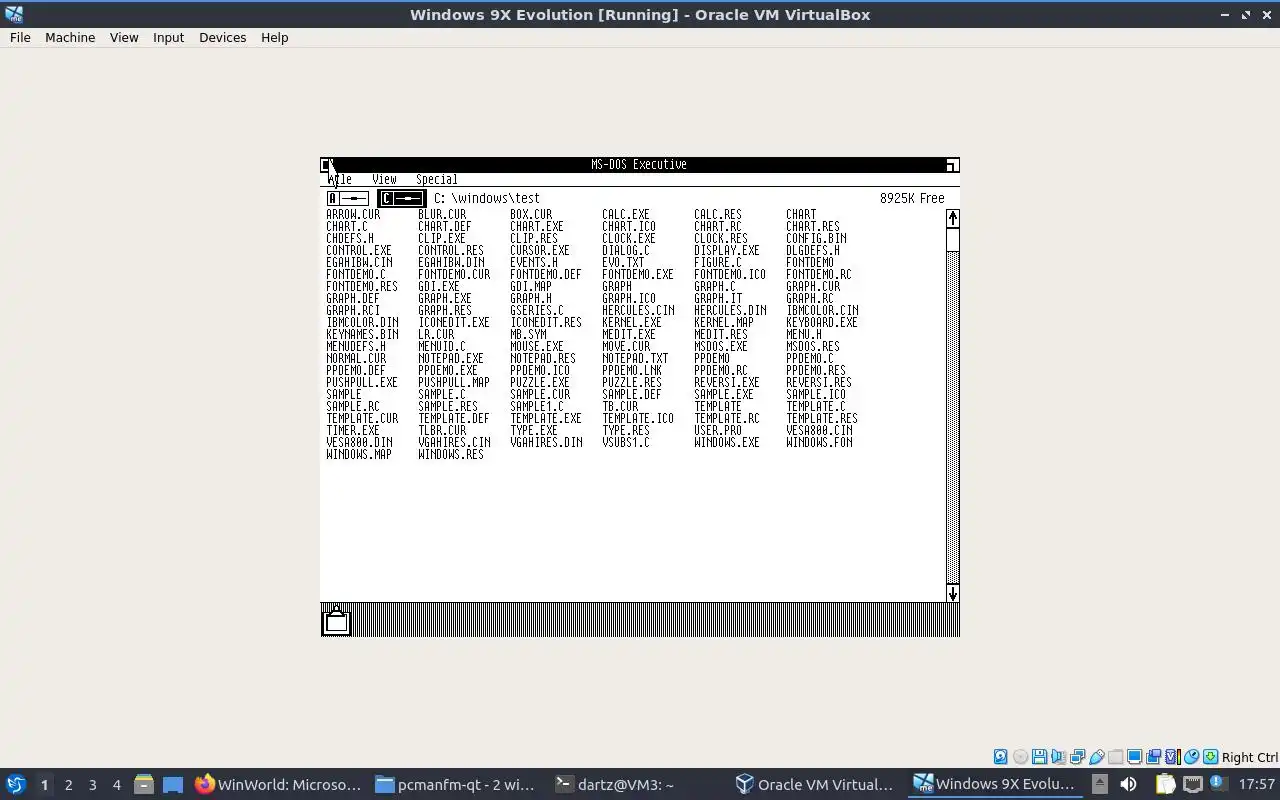Open VirtualBox Input menu
Viewport: 1280px width, 800px height.
168,37
